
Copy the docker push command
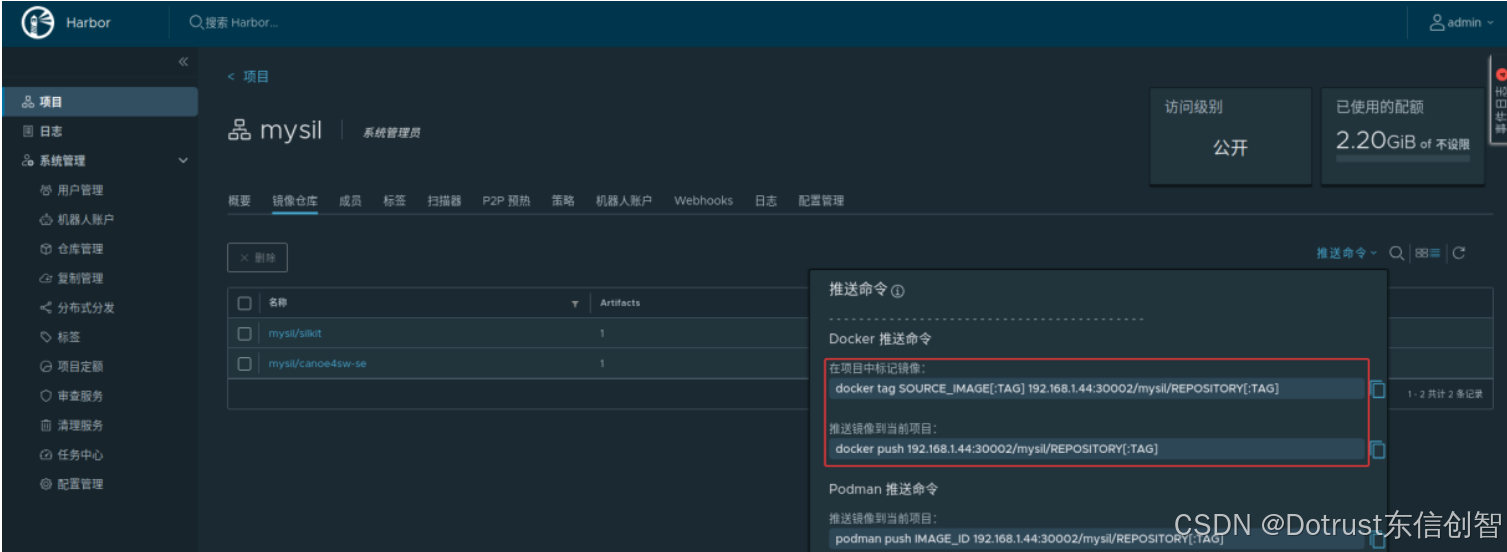[x=1378, y=450]
